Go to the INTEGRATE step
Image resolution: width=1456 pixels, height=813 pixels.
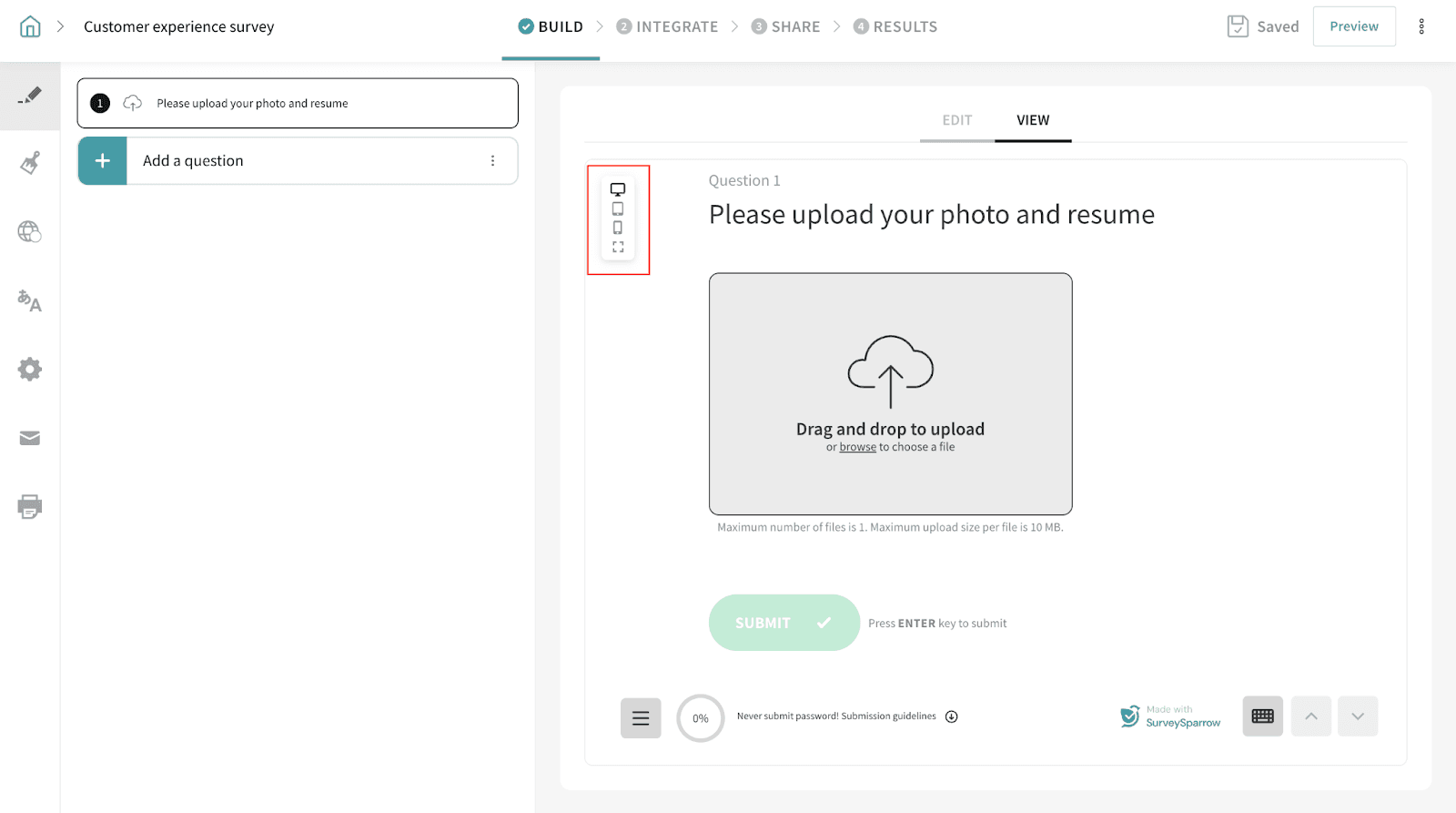coord(667,26)
